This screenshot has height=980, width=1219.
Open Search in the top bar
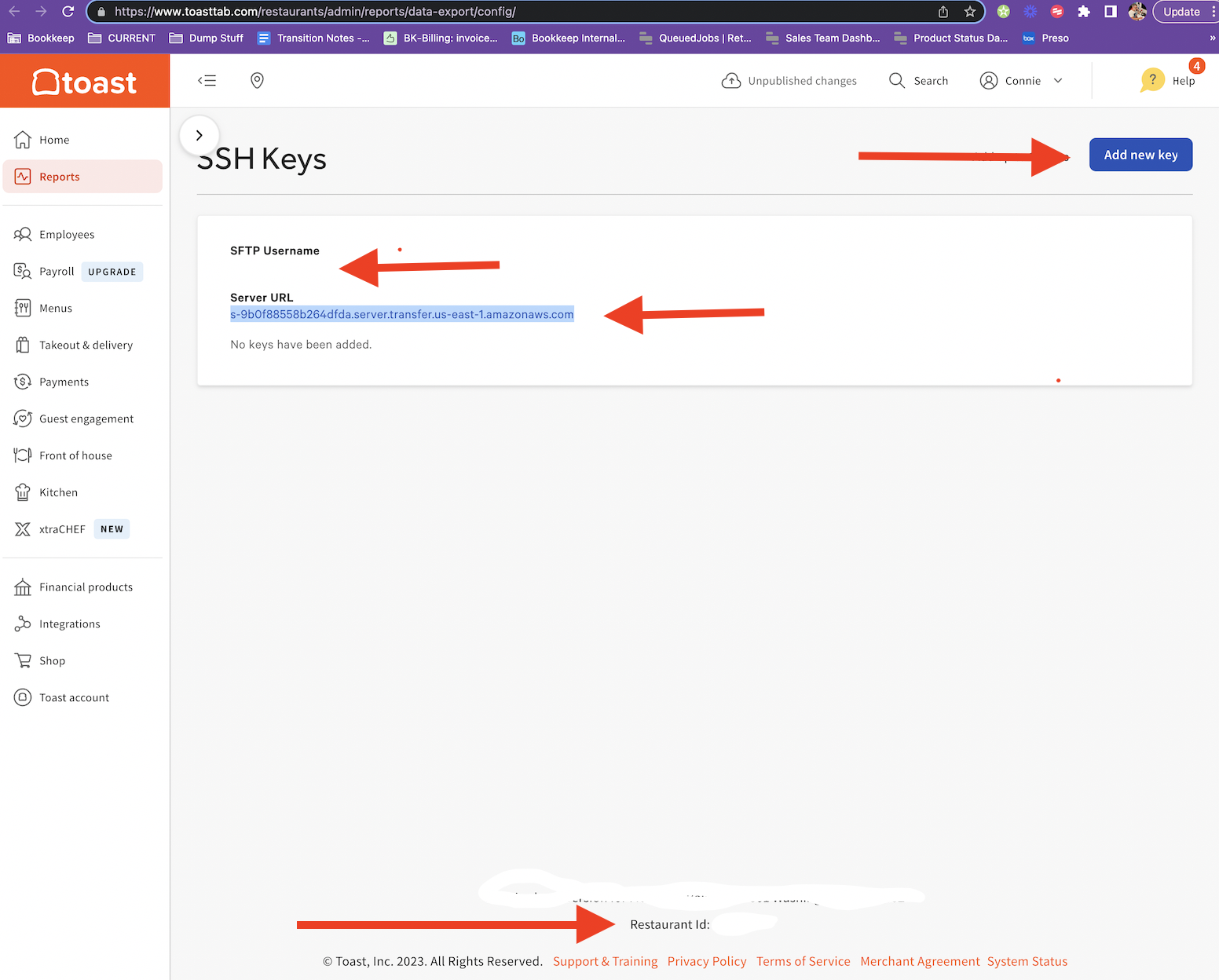(x=918, y=80)
